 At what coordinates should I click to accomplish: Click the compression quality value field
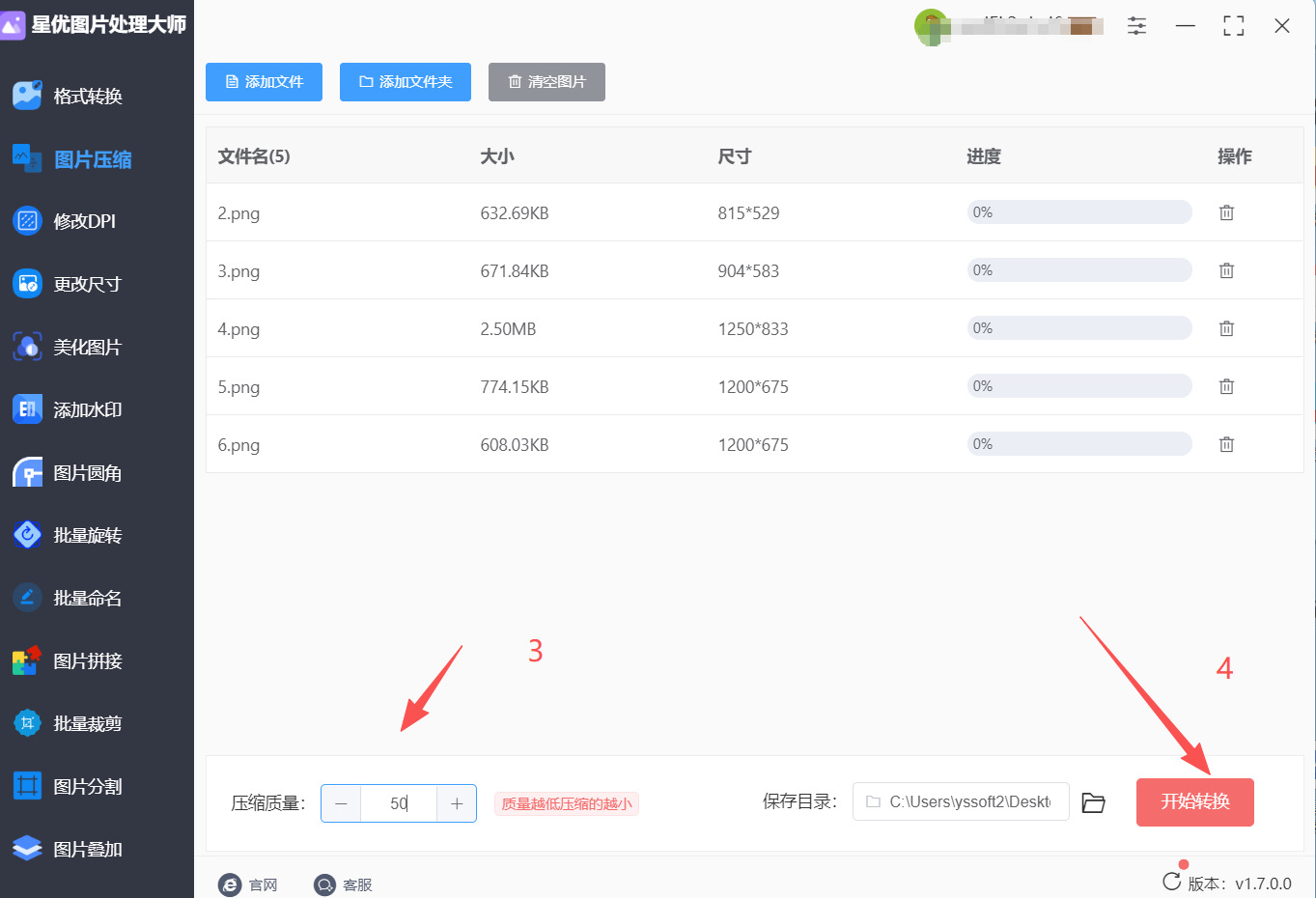coord(399,803)
